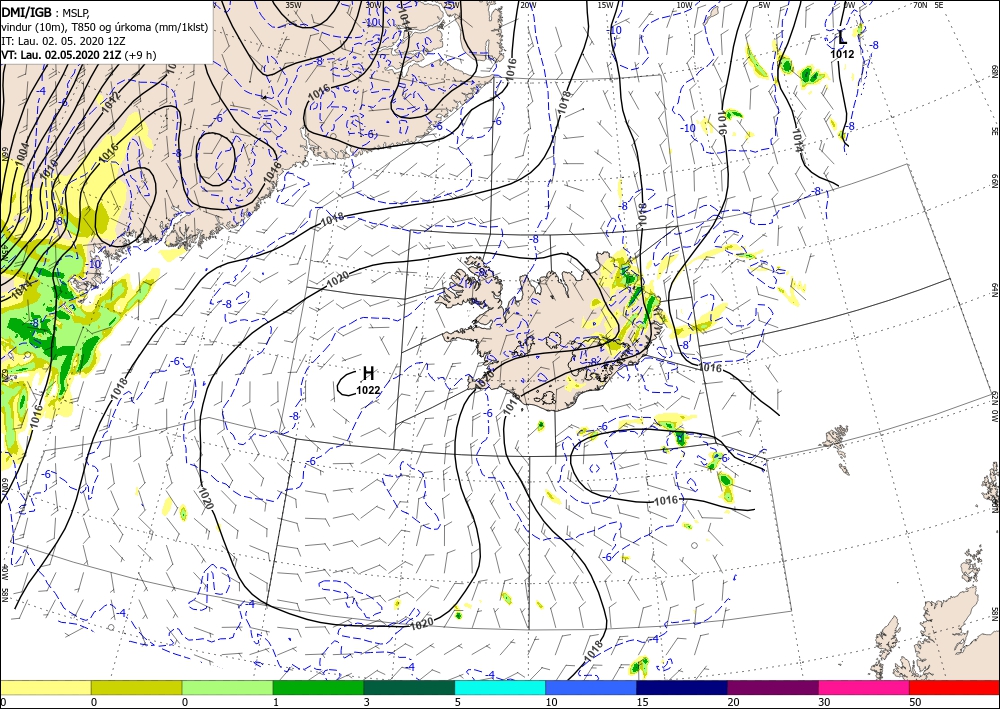Viewport: 1000px width, 709px height.
Task: Select the medium green 1–3 mm swatch
Action: coord(318,687)
